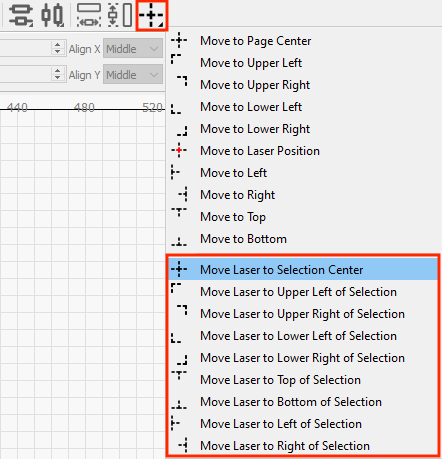Choose Move Laser to Selection Center
442x459 pixels.
click(x=303, y=269)
